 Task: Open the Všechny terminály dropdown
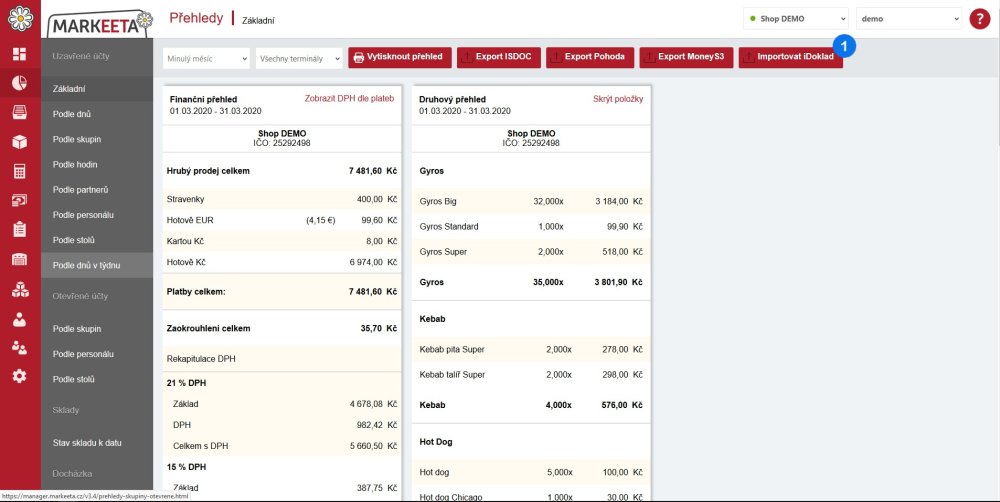coord(300,58)
